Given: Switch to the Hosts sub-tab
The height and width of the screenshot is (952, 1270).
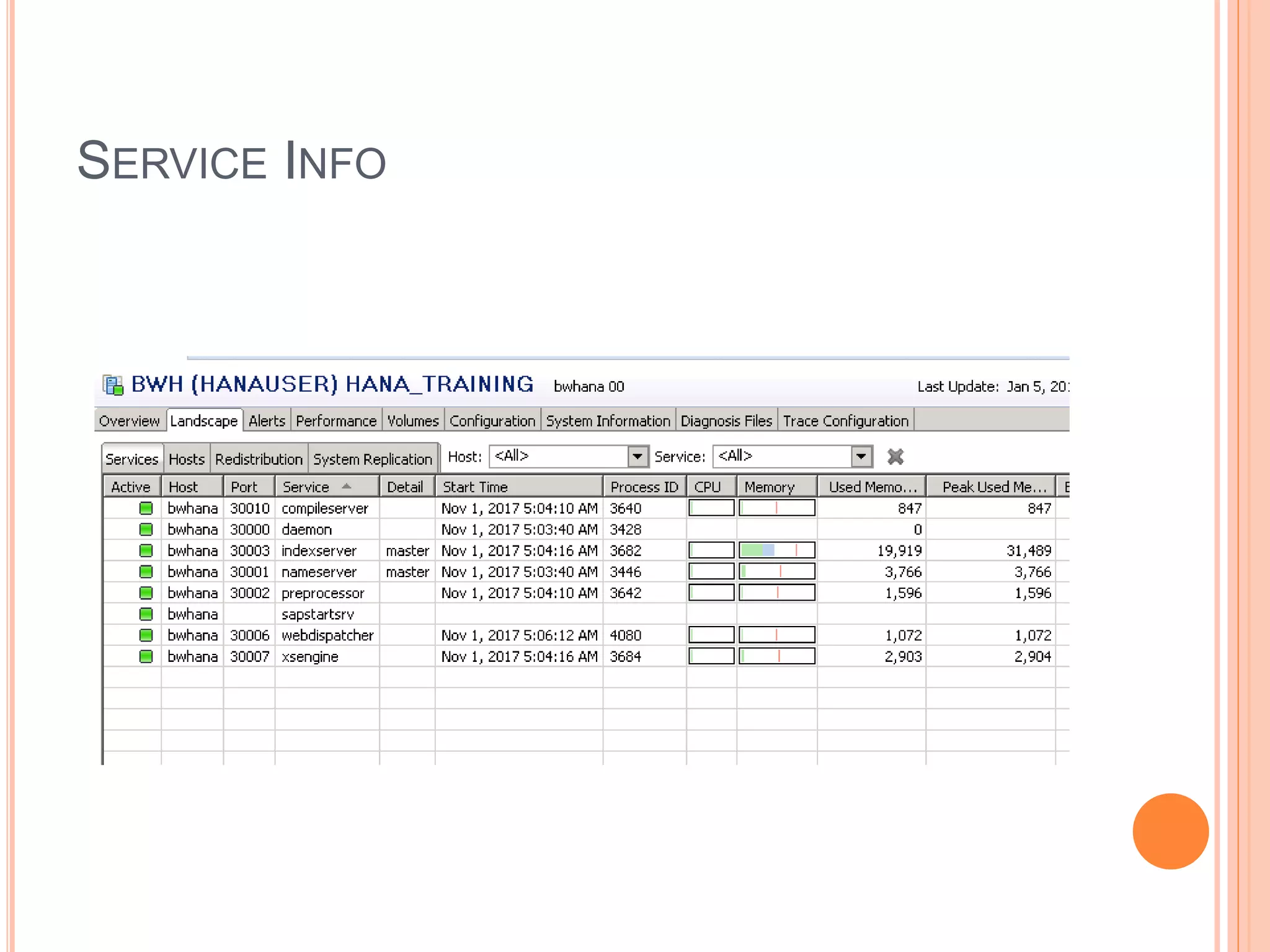Looking at the screenshot, I should [187, 459].
